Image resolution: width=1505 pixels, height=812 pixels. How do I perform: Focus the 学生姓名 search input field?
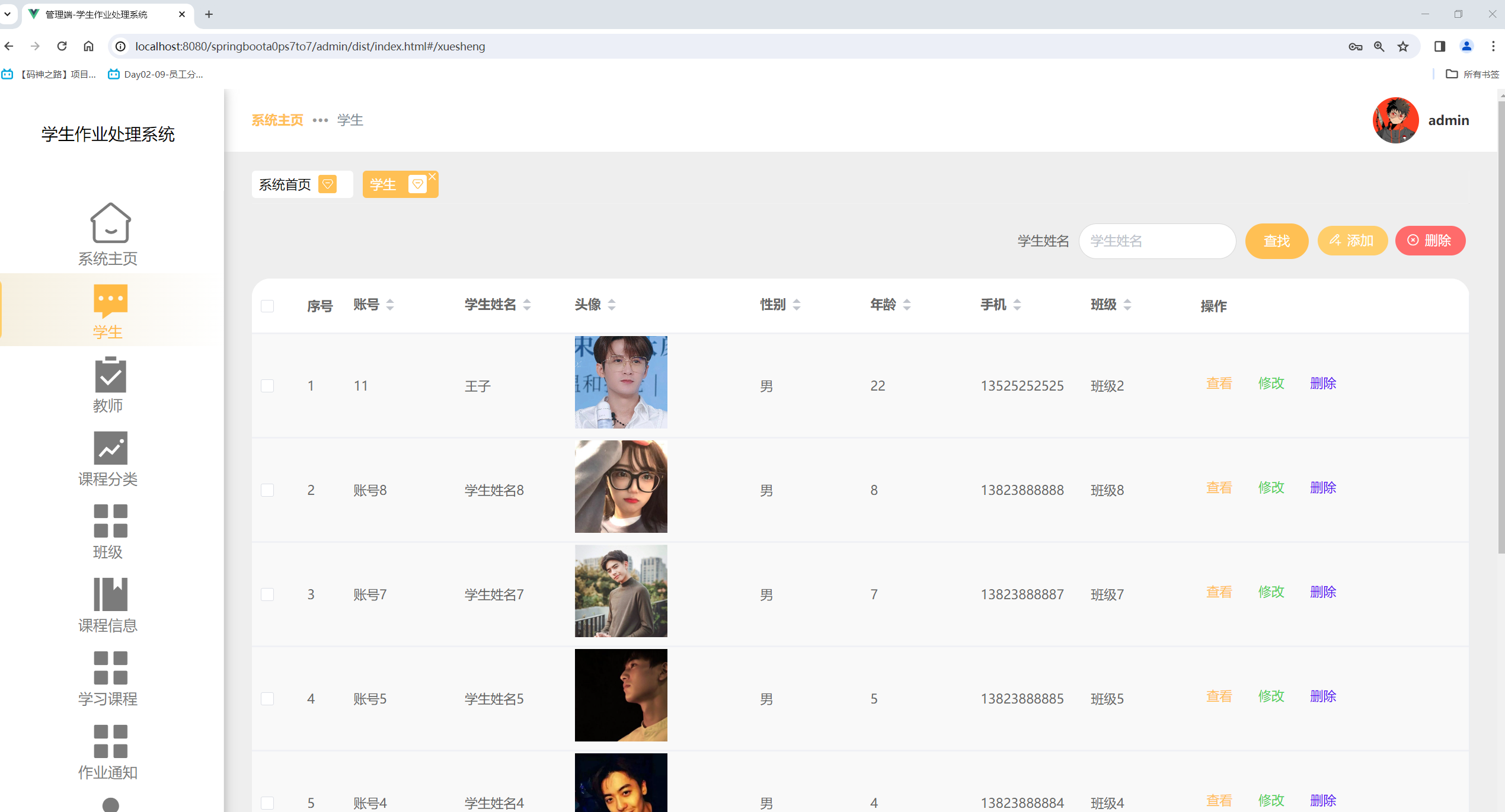click(1156, 241)
